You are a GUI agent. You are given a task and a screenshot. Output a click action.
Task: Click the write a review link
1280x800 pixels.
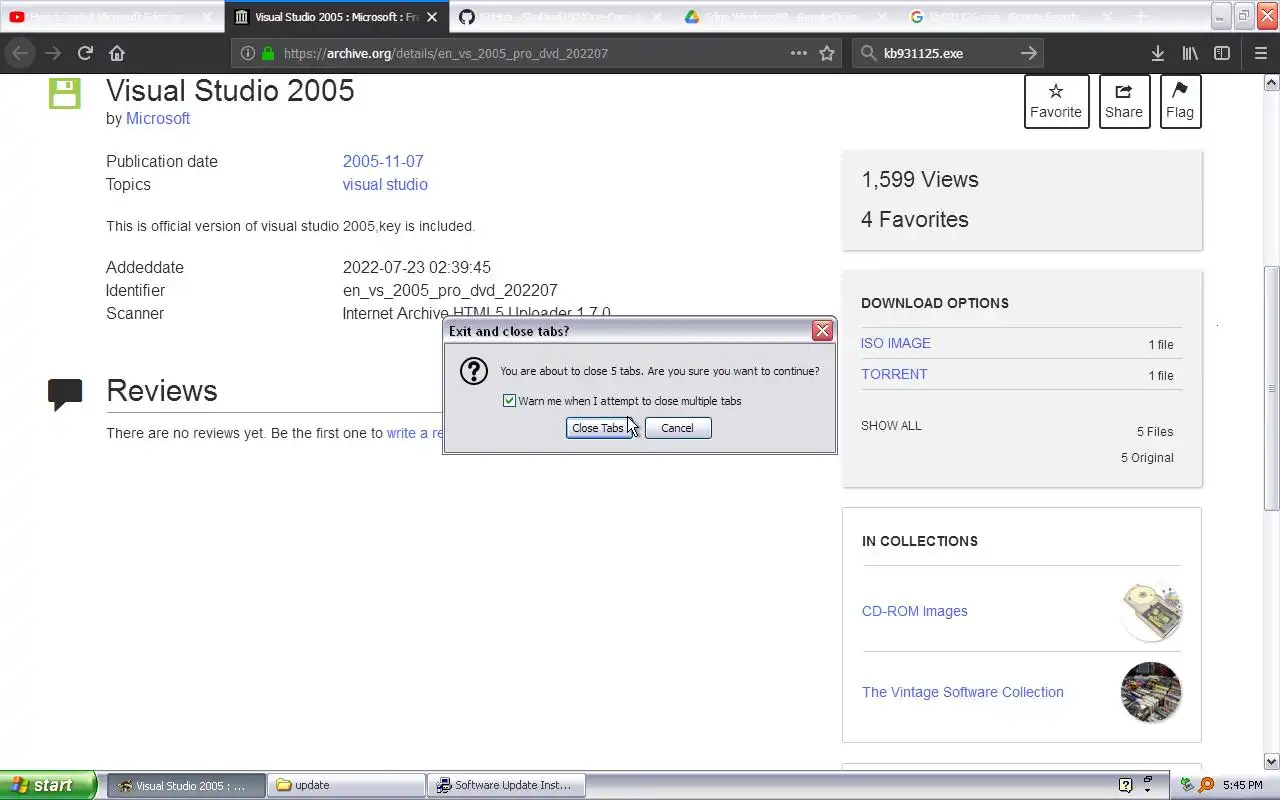coord(415,433)
